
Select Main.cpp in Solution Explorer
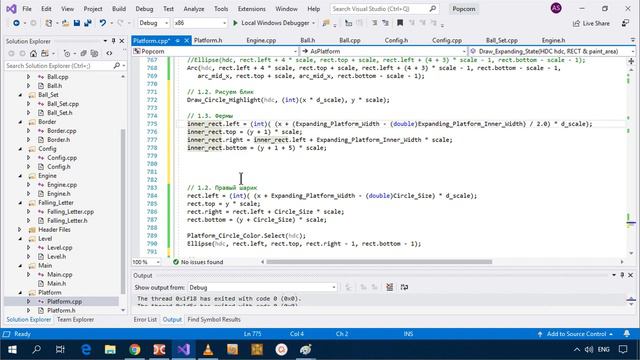60,275
